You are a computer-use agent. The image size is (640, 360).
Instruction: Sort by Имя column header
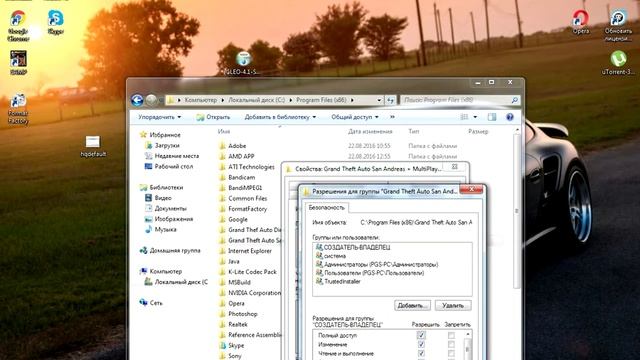point(224,131)
